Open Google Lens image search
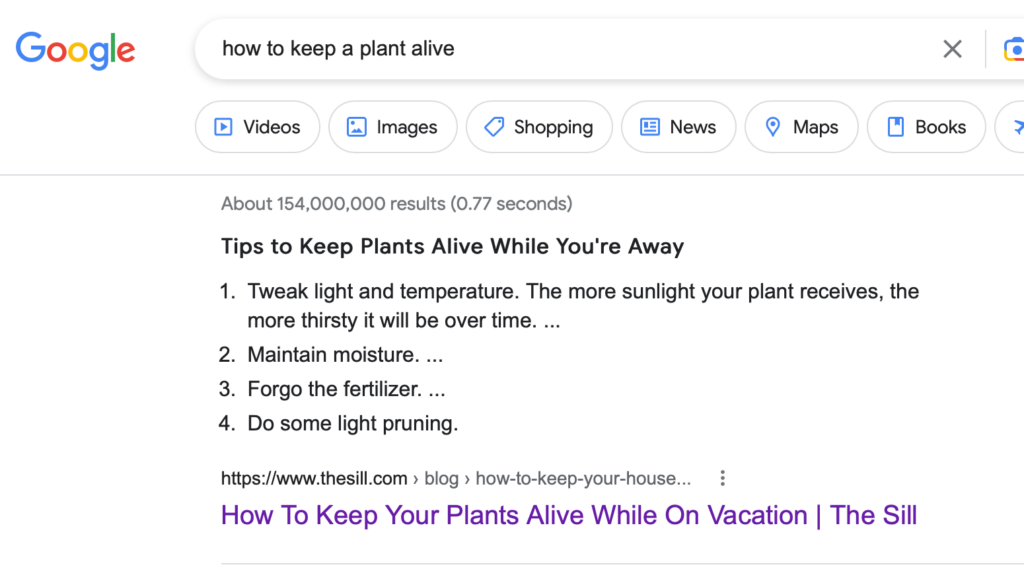This screenshot has height=577, width=1024. [x=1015, y=48]
